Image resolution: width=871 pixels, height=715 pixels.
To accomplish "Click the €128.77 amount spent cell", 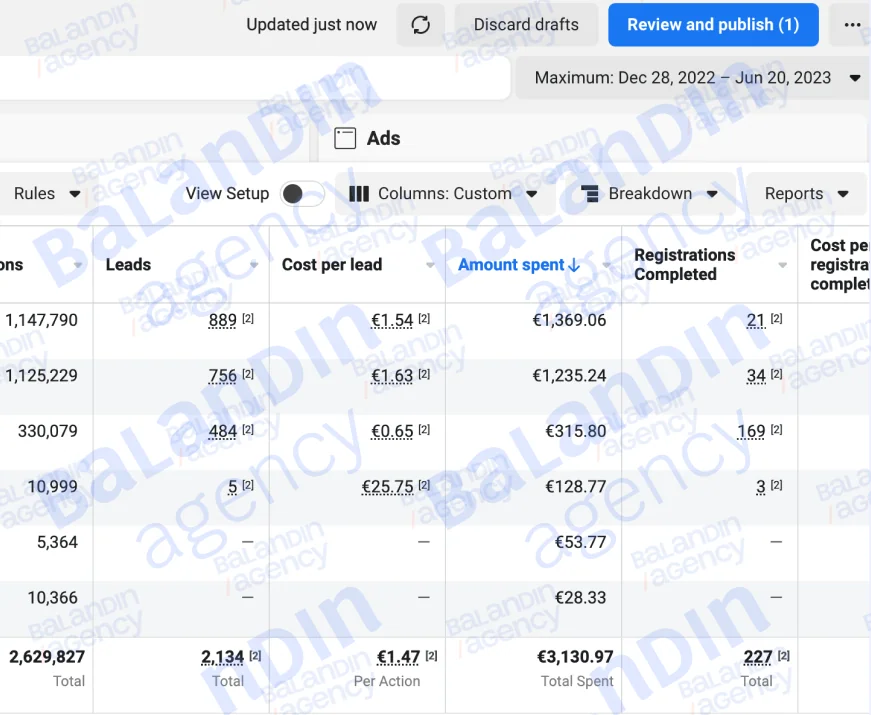I will 576,487.
